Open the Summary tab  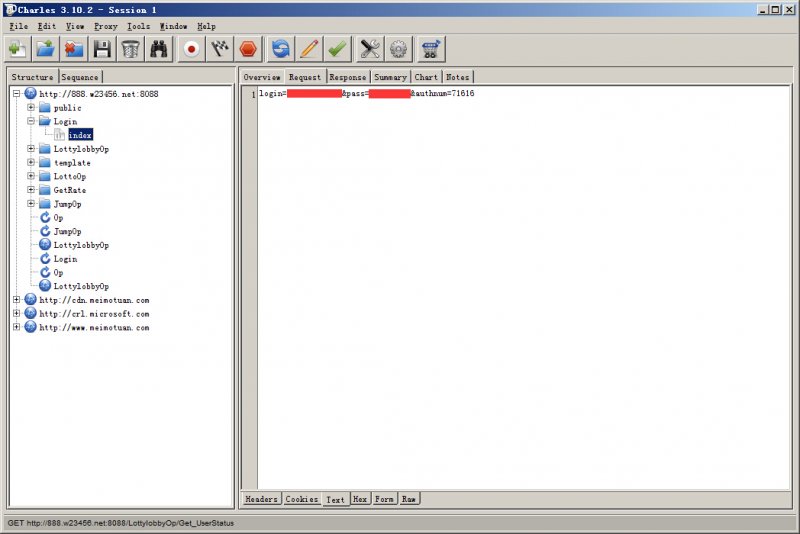[x=391, y=77]
